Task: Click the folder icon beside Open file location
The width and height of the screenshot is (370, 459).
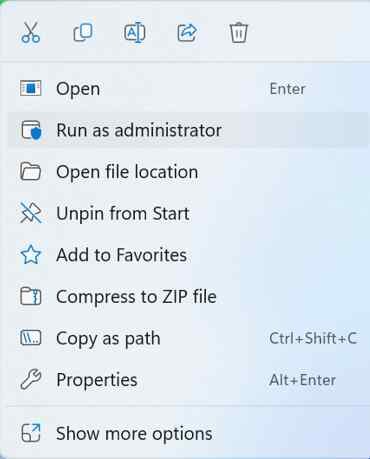Action: tap(31, 172)
